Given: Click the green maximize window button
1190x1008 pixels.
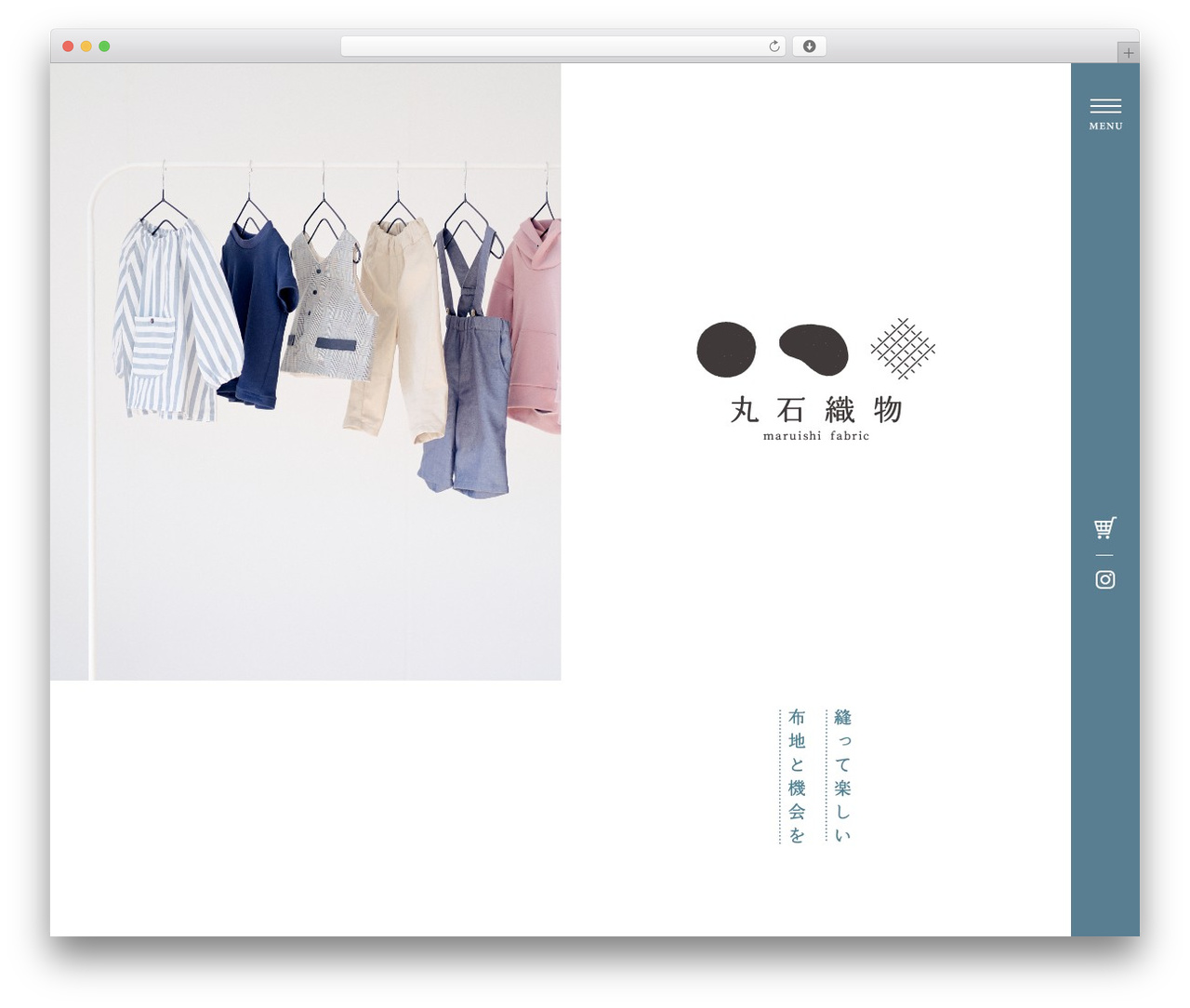Looking at the screenshot, I should click(x=104, y=46).
